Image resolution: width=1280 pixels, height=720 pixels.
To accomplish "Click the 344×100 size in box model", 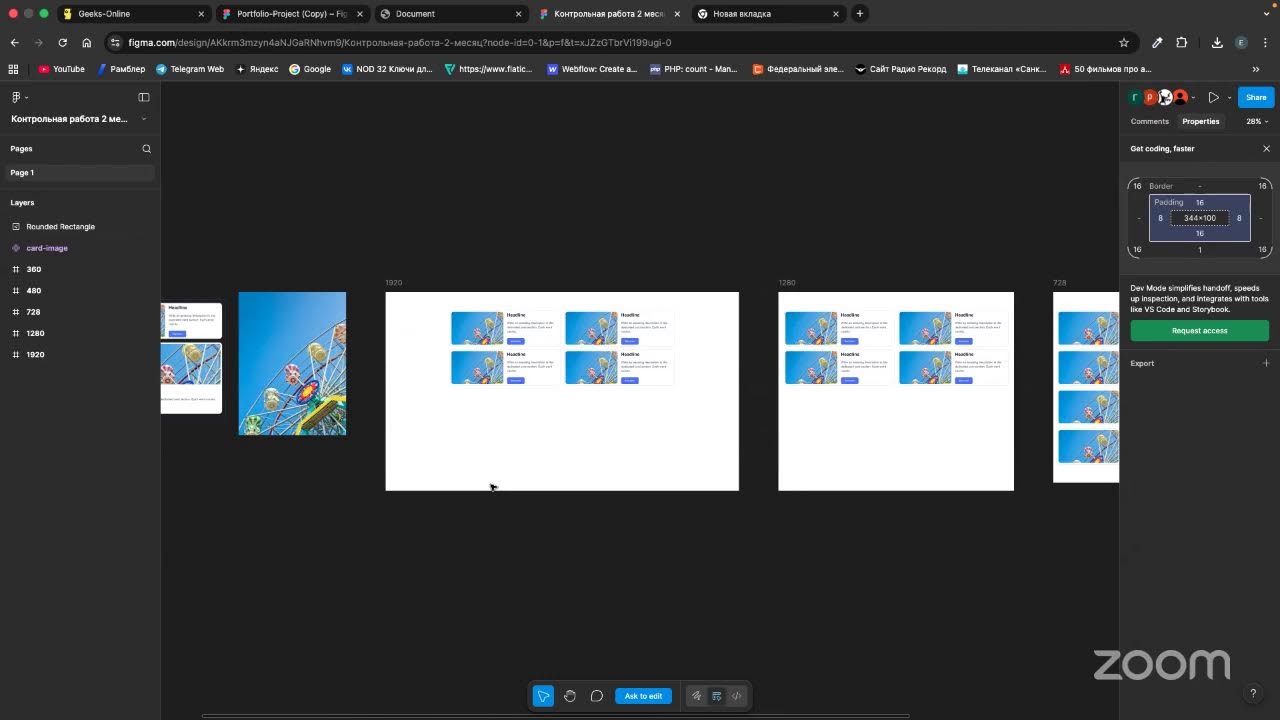I will pos(1200,218).
